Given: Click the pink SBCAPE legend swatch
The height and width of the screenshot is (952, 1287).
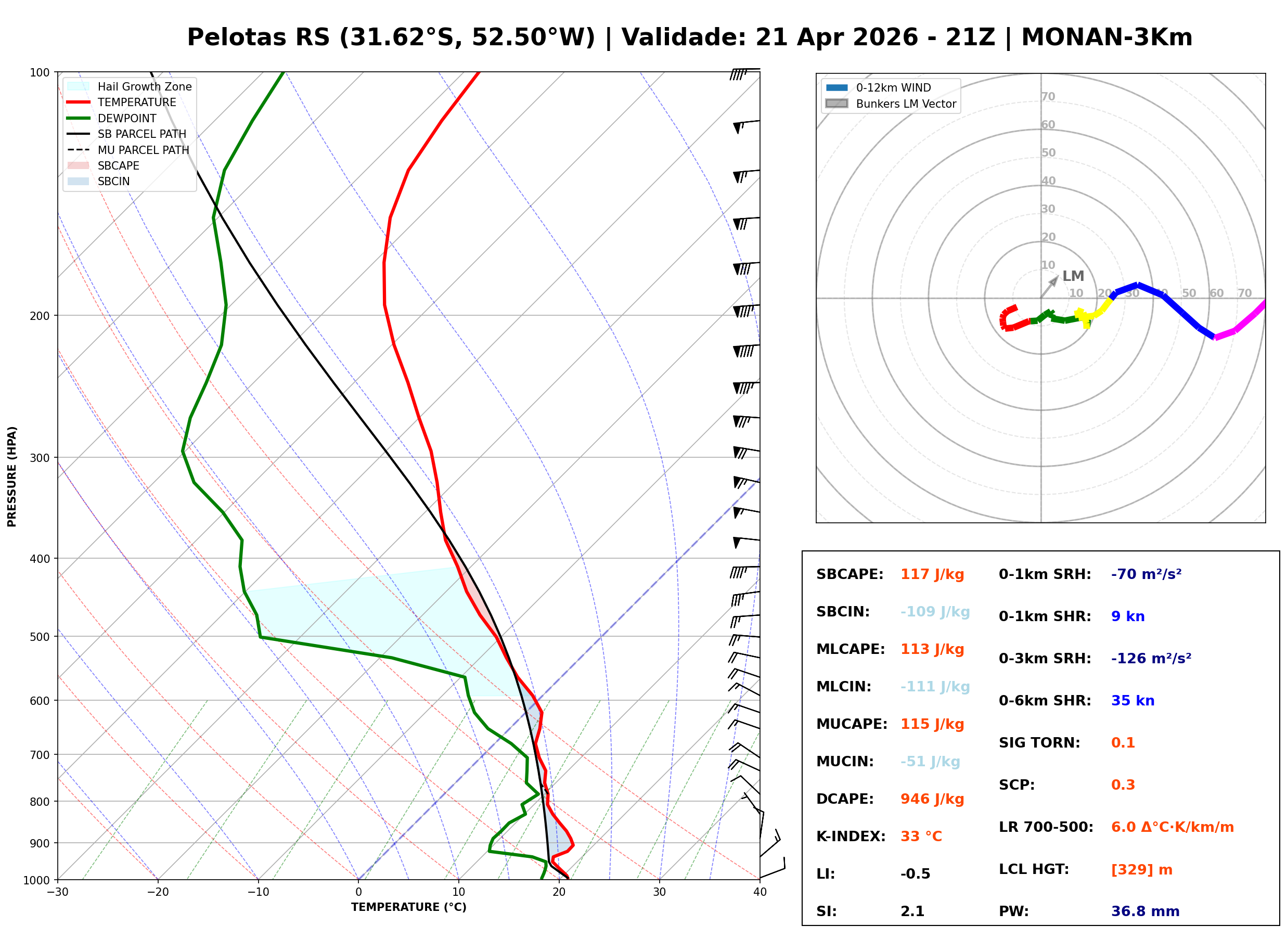Looking at the screenshot, I should tap(79, 165).
